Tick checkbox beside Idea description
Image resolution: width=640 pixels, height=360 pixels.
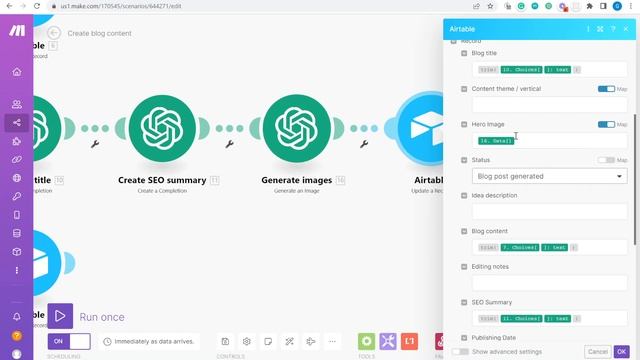pyautogui.click(x=464, y=196)
